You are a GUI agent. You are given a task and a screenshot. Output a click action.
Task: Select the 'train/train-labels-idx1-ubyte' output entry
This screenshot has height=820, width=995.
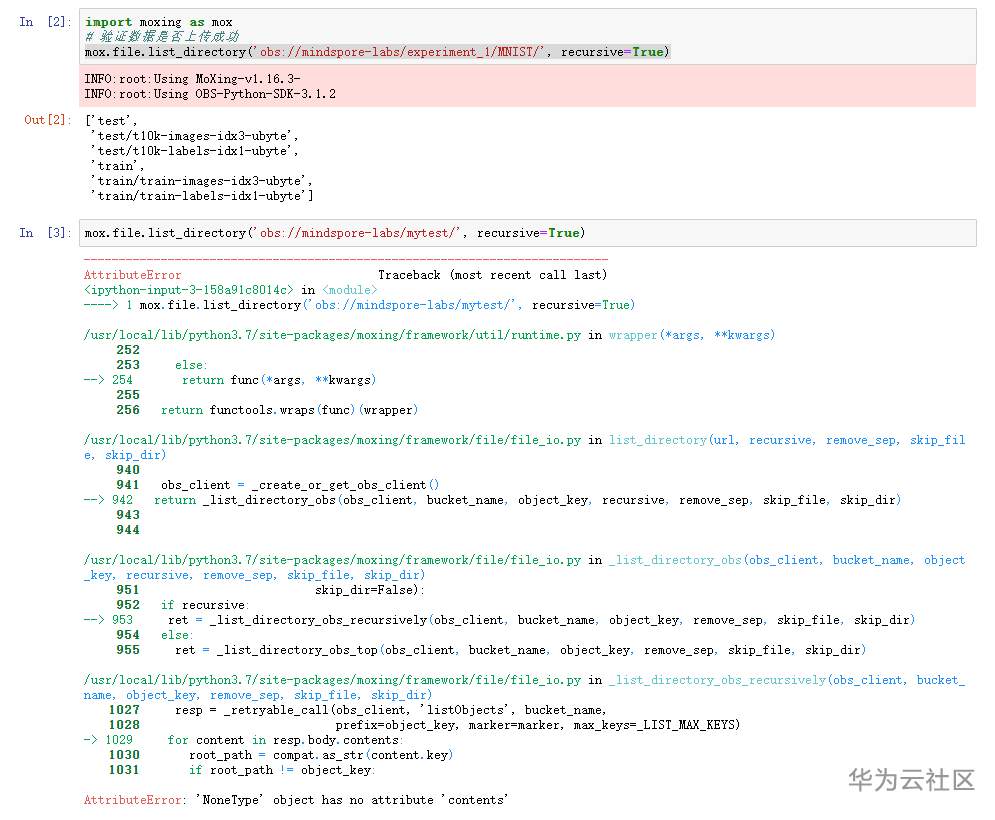tap(200, 196)
